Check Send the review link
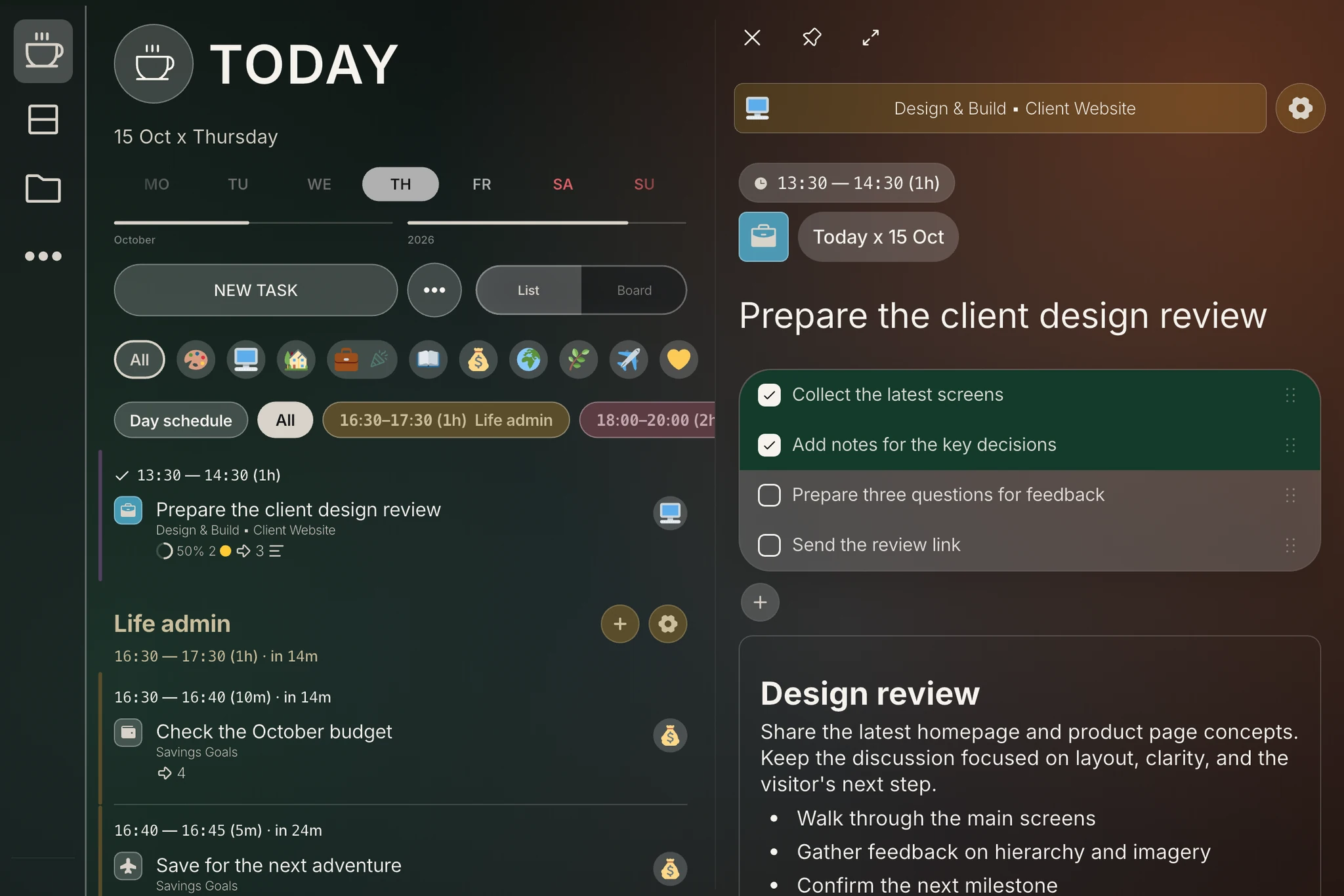The height and width of the screenshot is (896, 1344). click(769, 545)
